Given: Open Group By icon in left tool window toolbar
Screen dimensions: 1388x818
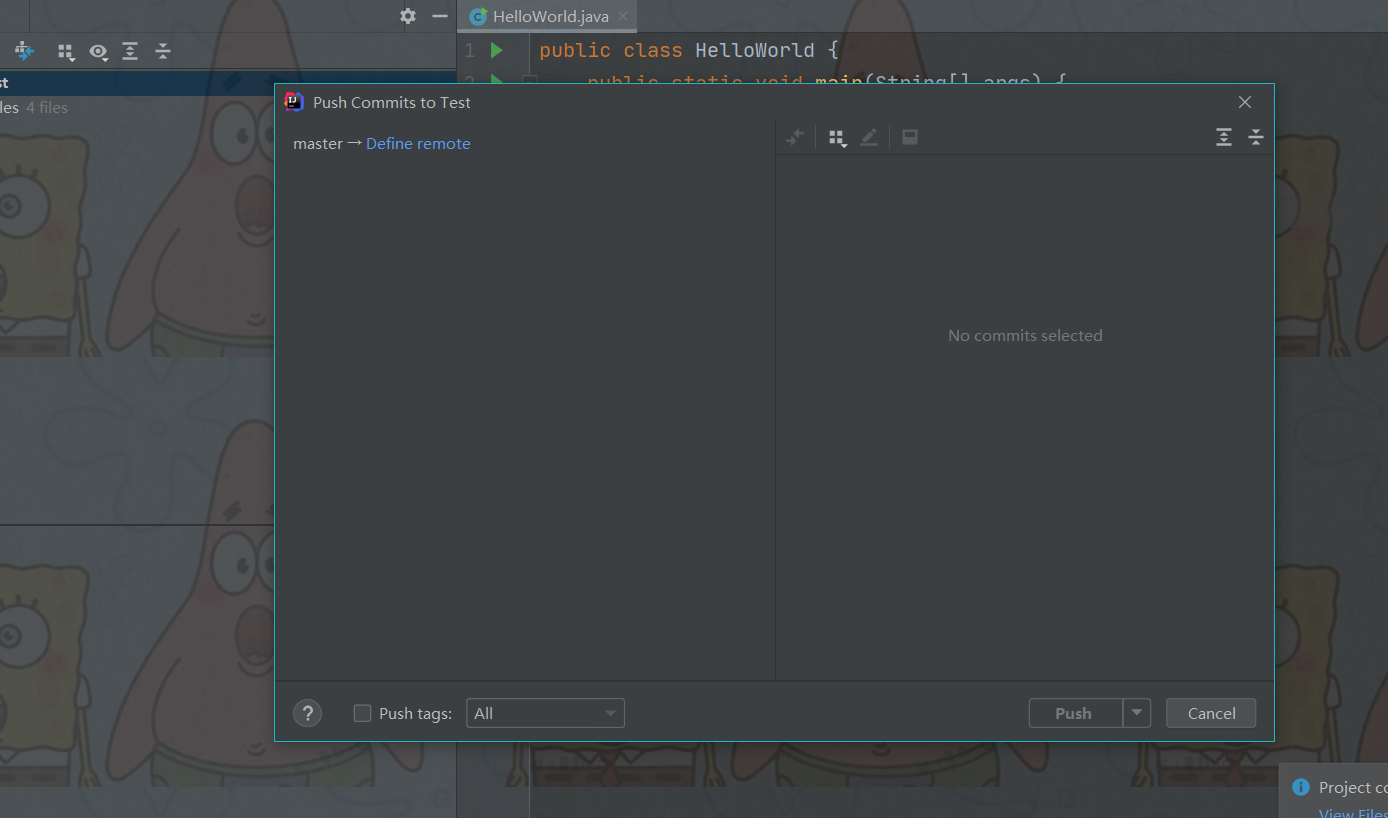Looking at the screenshot, I should (66, 52).
